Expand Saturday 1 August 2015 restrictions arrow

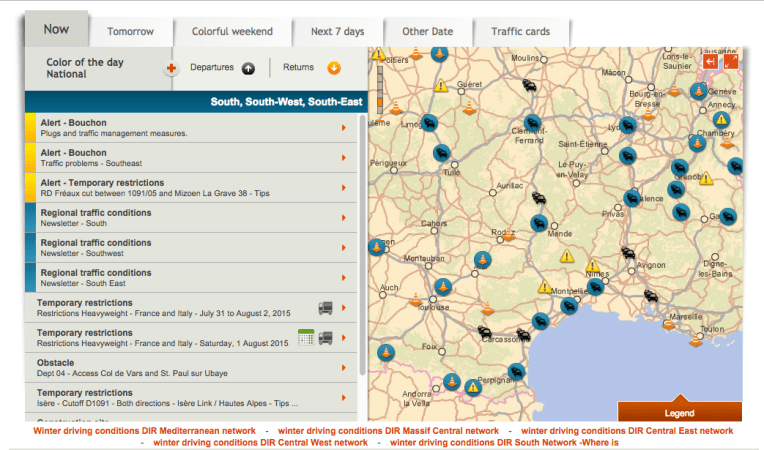344,338
